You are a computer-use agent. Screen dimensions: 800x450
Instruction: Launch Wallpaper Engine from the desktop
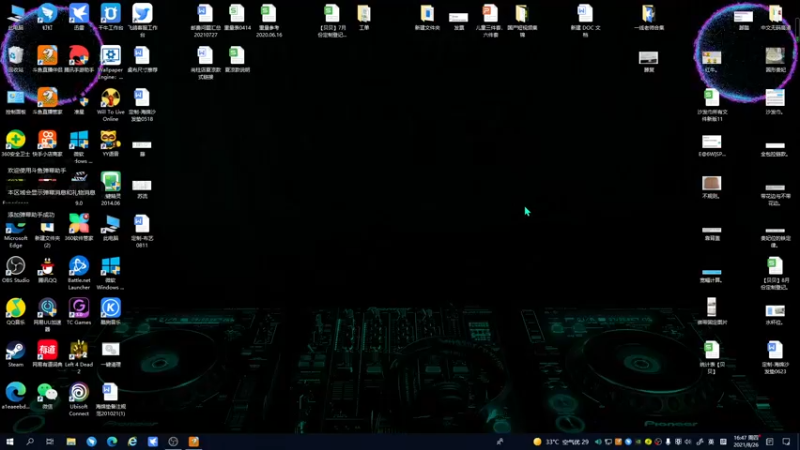tap(111, 62)
